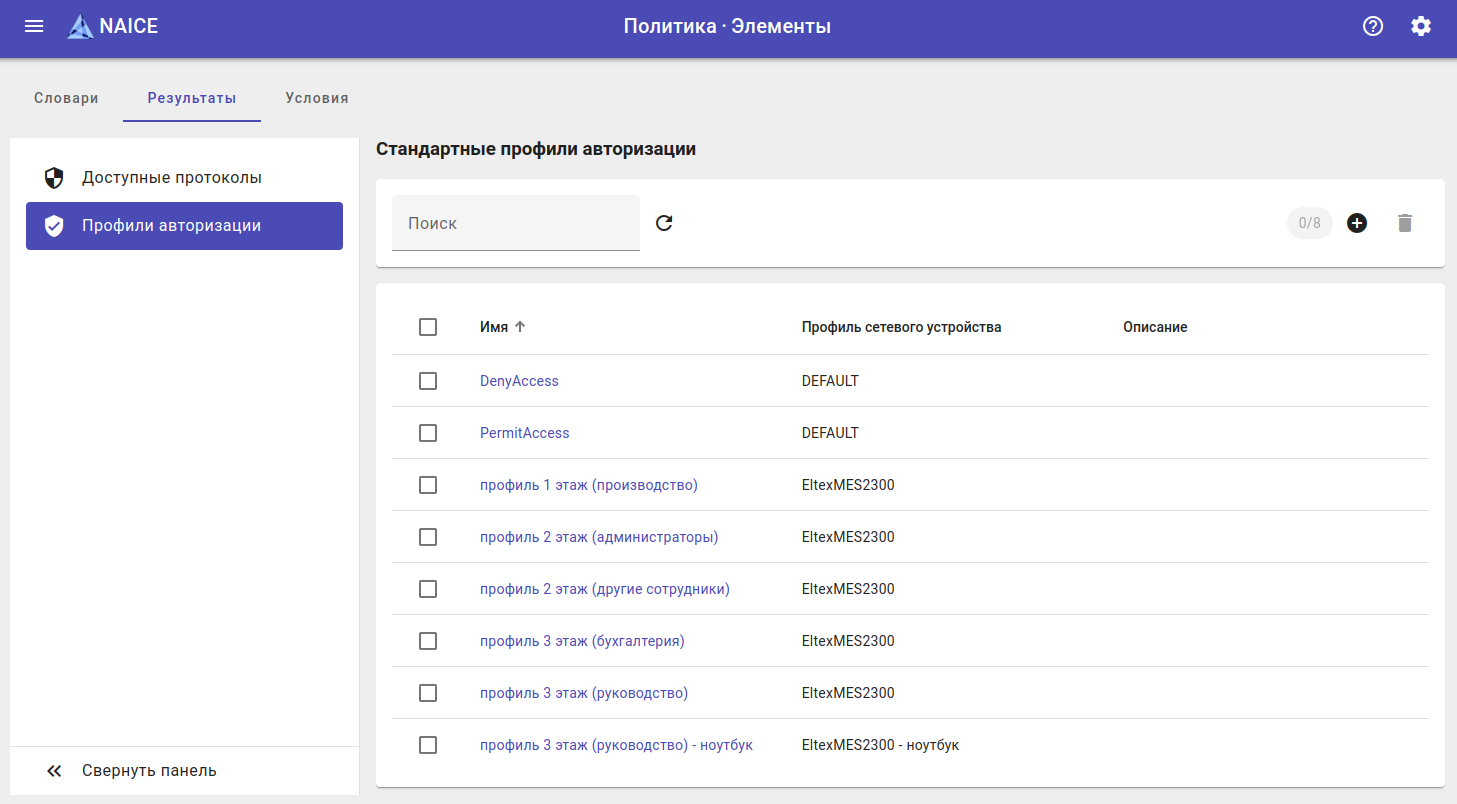Check the DenyAccess row checkbox
Image resolution: width=1457 pixels, height=804 pixels.
coord(428,381)
